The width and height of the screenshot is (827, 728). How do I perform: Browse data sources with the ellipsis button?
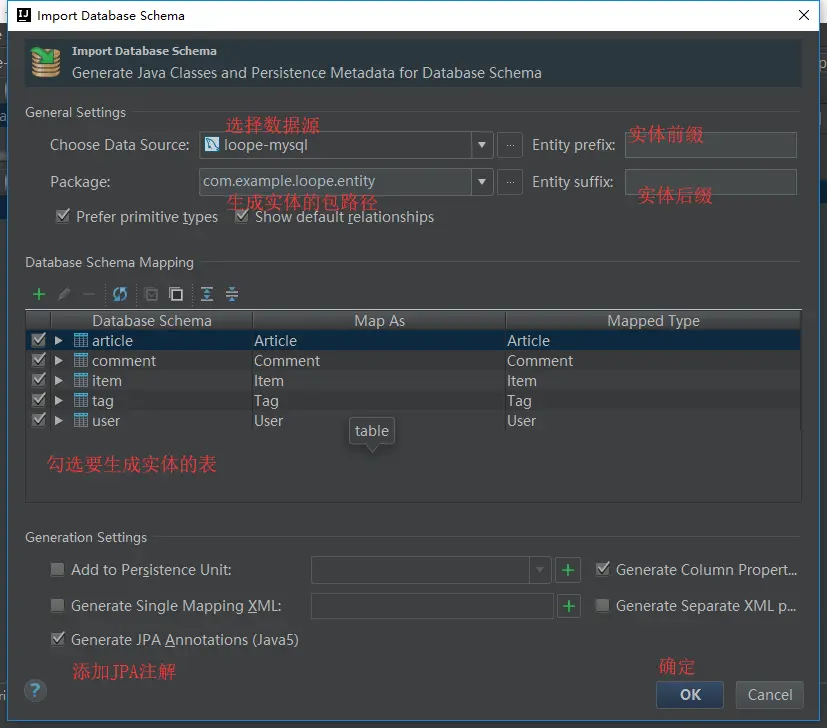(510, 145)
